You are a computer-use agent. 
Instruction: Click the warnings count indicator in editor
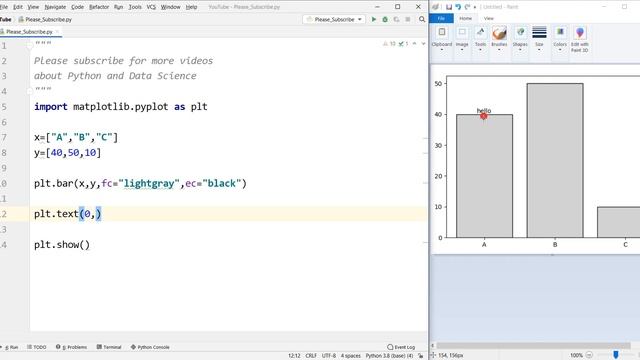pyautogui.click(x=389, y=43)
